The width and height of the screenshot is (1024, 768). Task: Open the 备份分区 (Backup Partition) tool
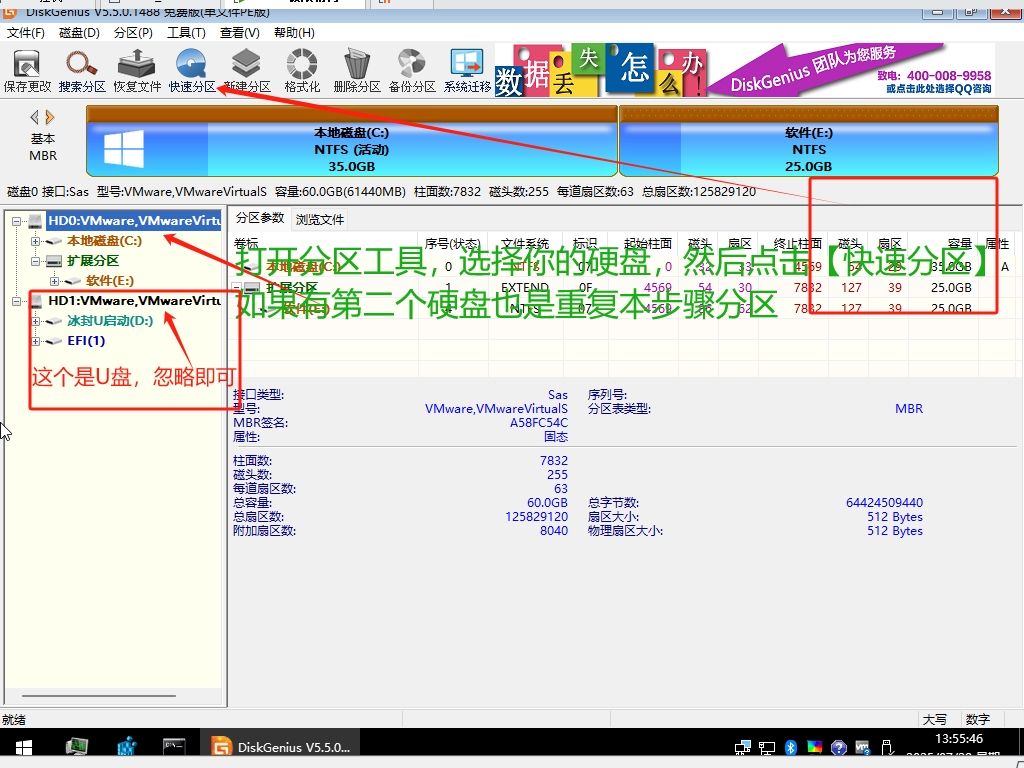click(x=411, y=71)
